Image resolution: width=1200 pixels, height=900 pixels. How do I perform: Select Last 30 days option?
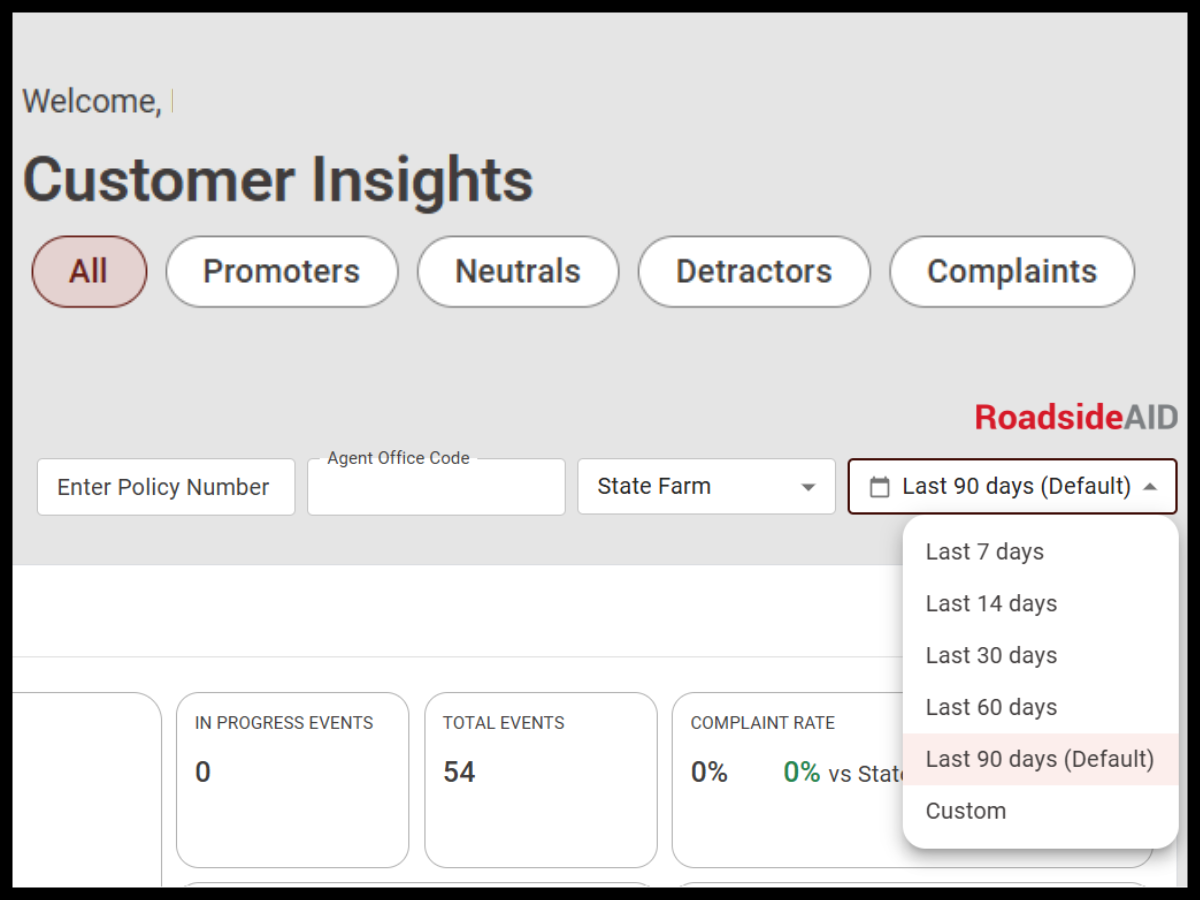[x=991, y=655]
